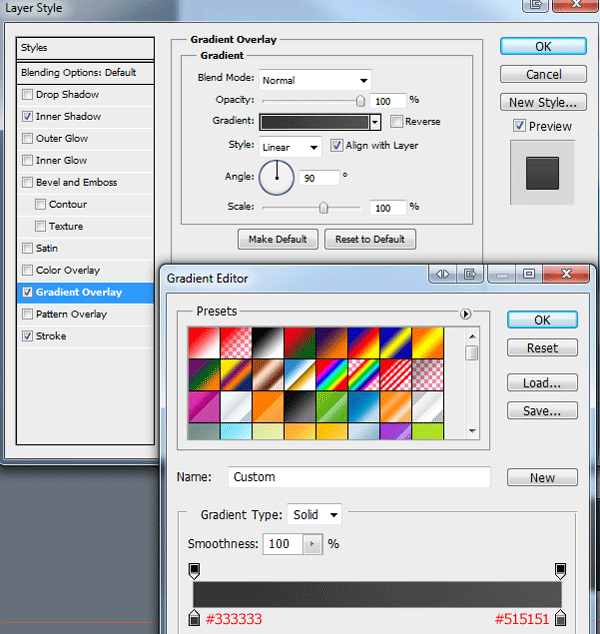
Task: Select the solid green gradient preset
Action: pos(332,407)
